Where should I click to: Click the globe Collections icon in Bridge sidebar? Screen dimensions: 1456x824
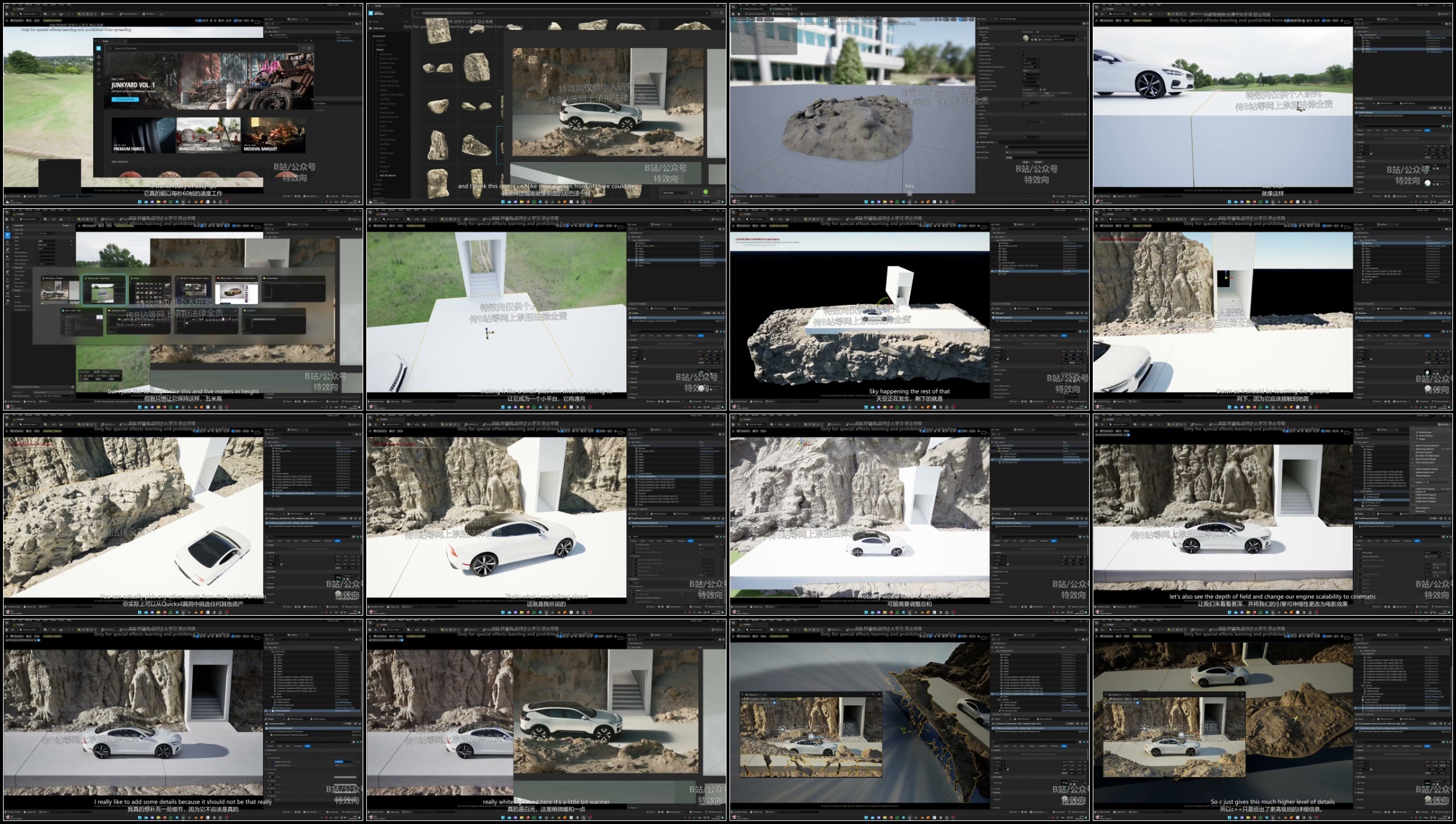coord(98,64)
